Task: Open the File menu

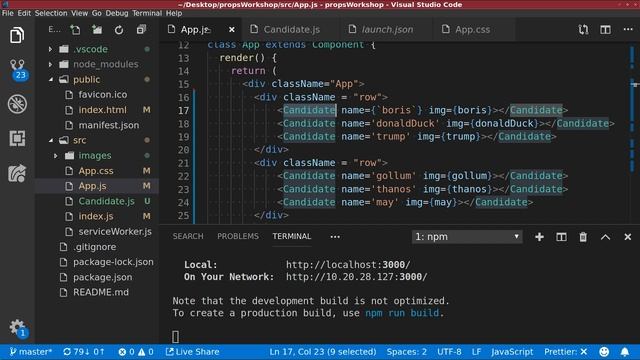Action: [x=7, y=13]
